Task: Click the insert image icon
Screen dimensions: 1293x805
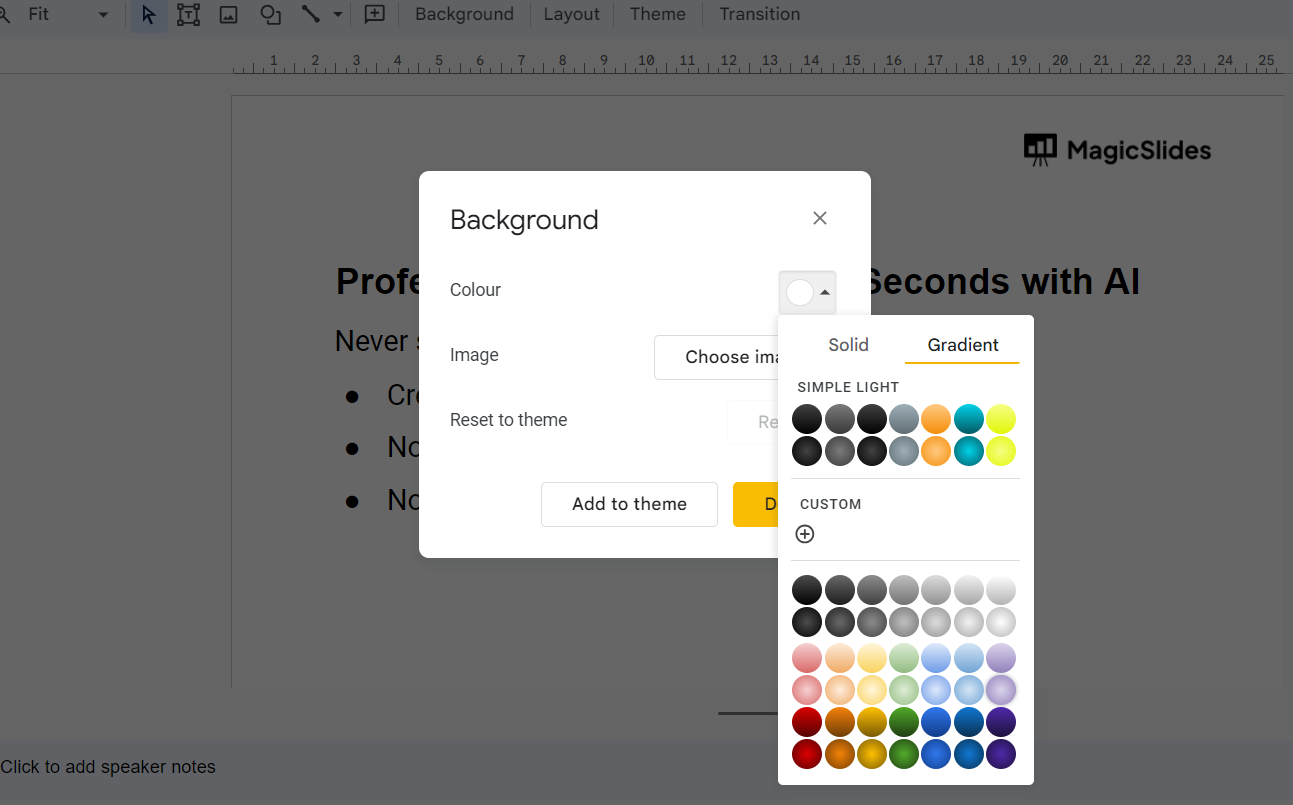Action: coord(229,15)
